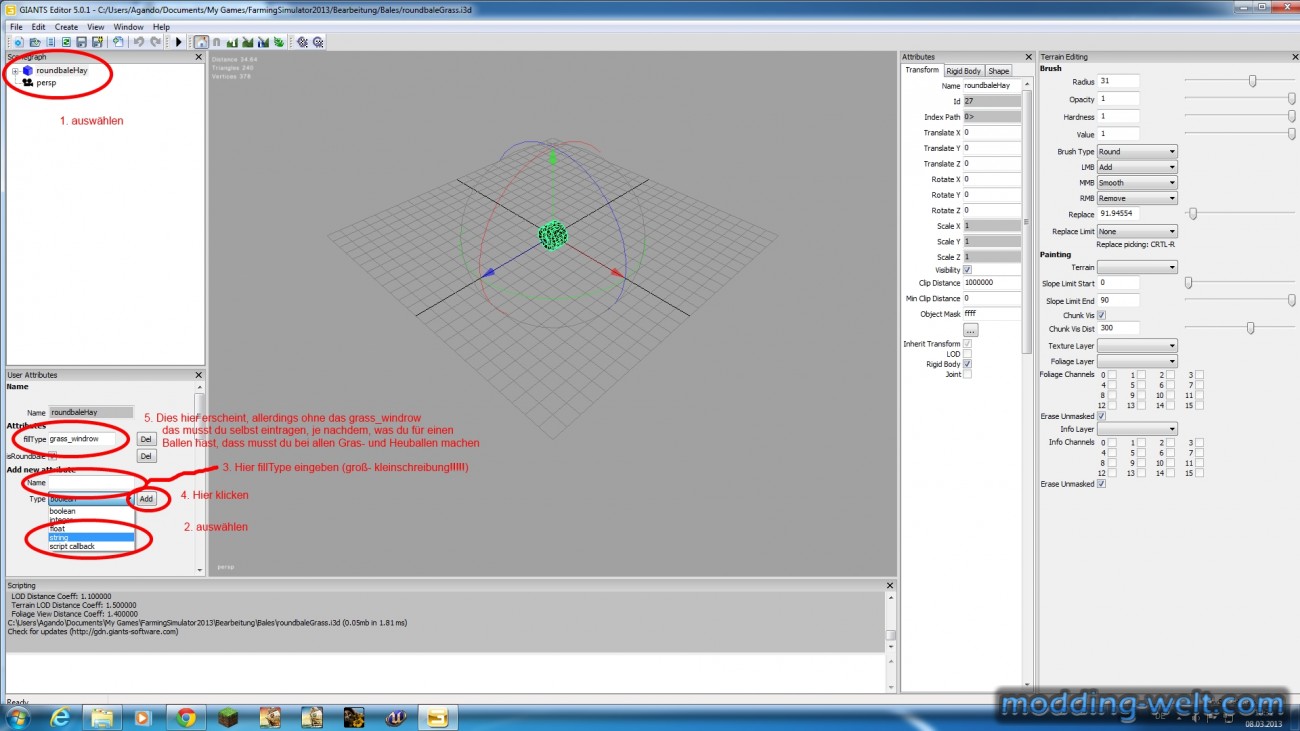The width and height of the screenshot is (1300, 731).
Task: Open Windows Start menu
Action: coord(19,718)
